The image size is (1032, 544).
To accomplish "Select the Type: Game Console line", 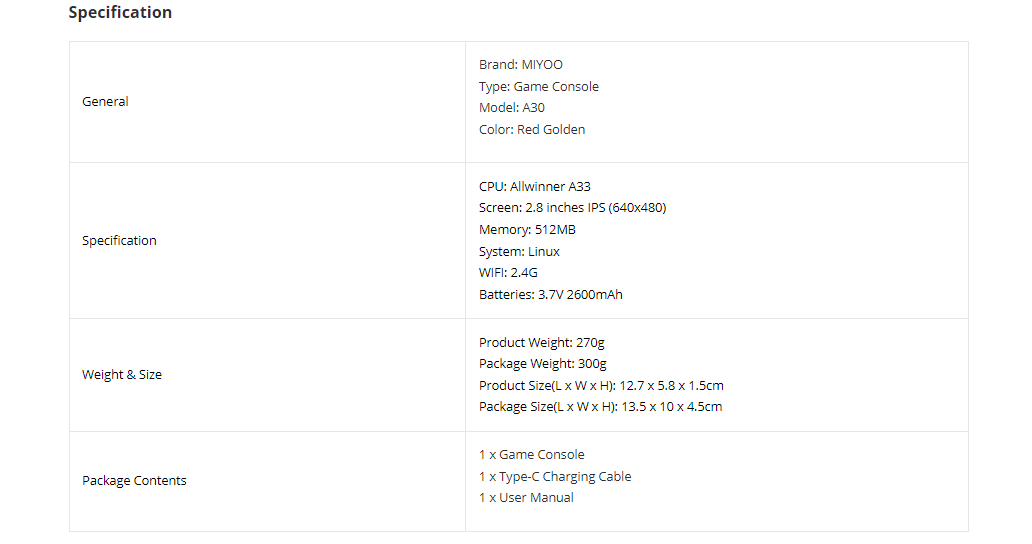I will (538, 86).
